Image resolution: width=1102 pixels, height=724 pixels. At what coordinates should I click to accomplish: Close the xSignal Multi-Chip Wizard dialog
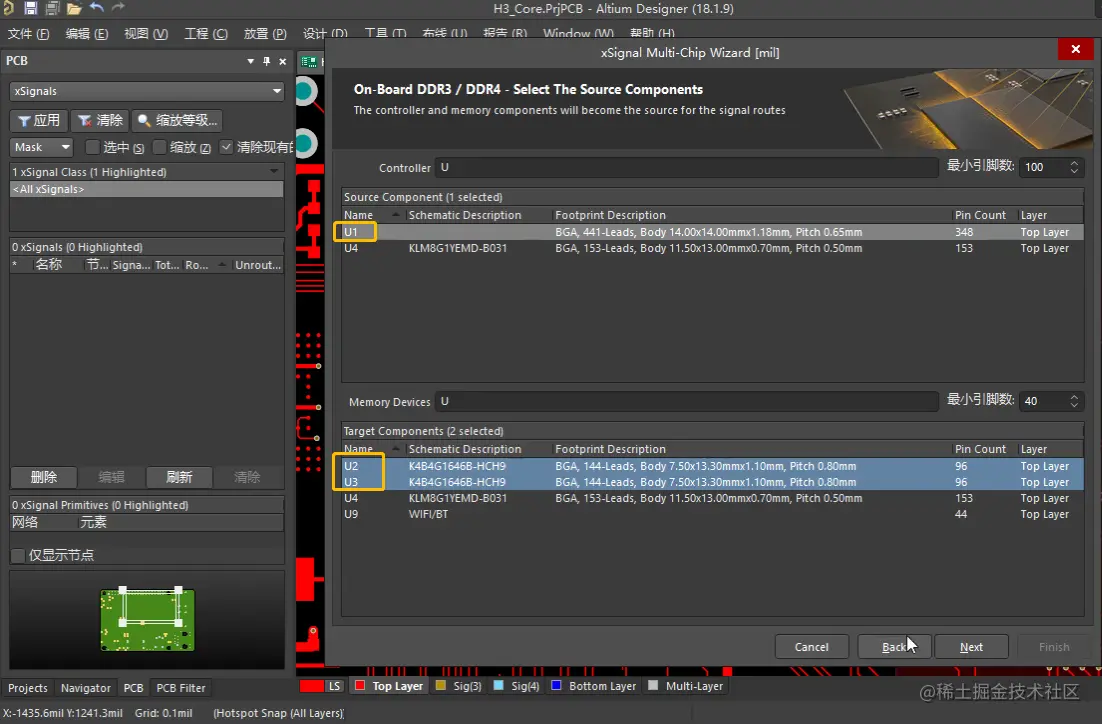click(x=1075, y=49)
